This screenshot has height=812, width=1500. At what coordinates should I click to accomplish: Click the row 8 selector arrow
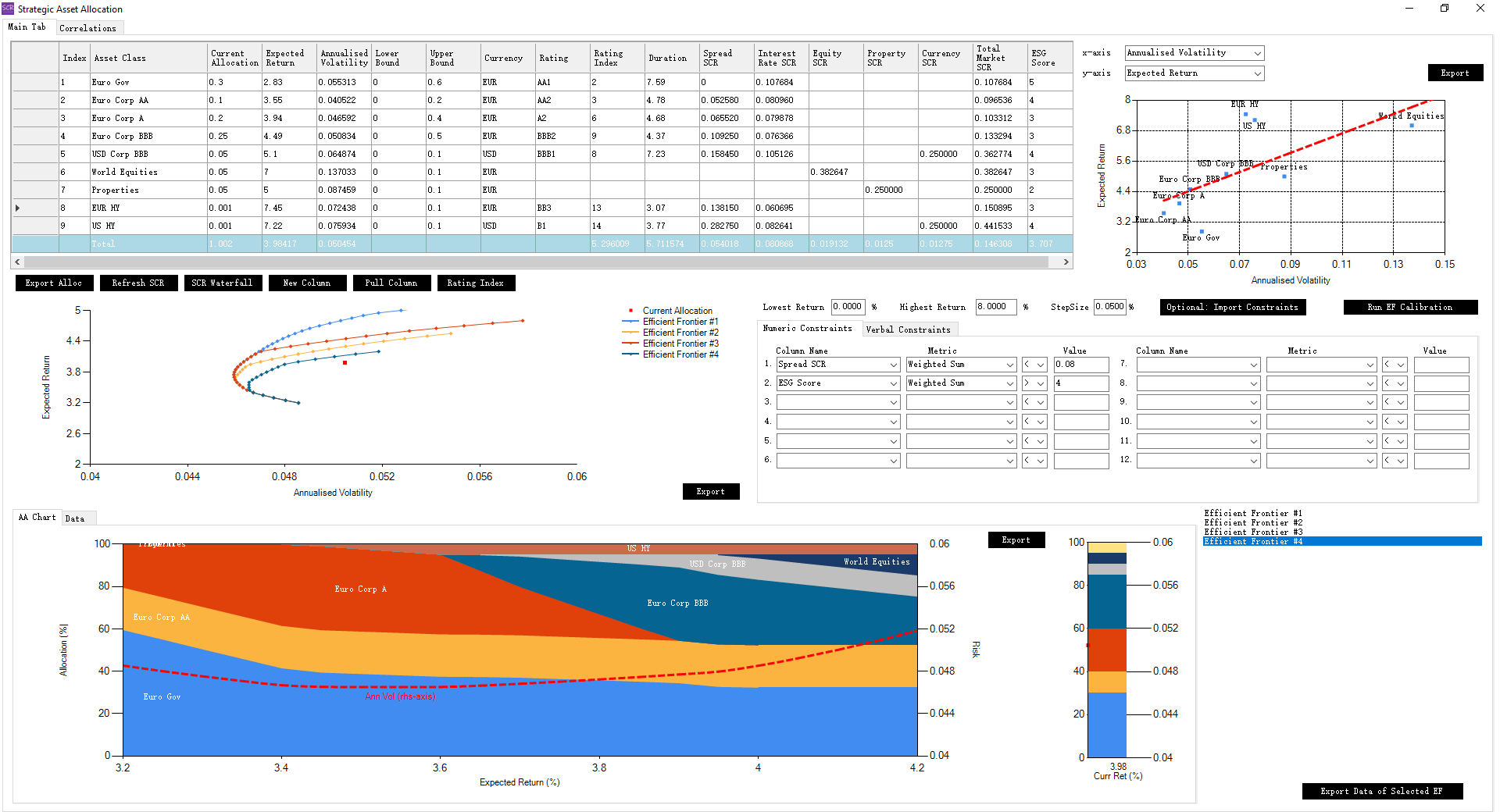coord(18,208)
